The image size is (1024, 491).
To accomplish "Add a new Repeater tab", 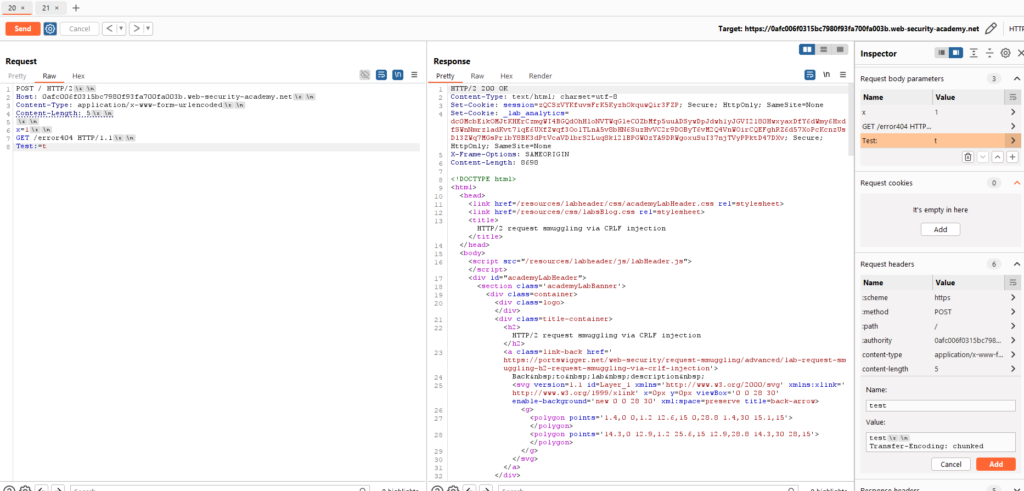I will tap(76, 8).
